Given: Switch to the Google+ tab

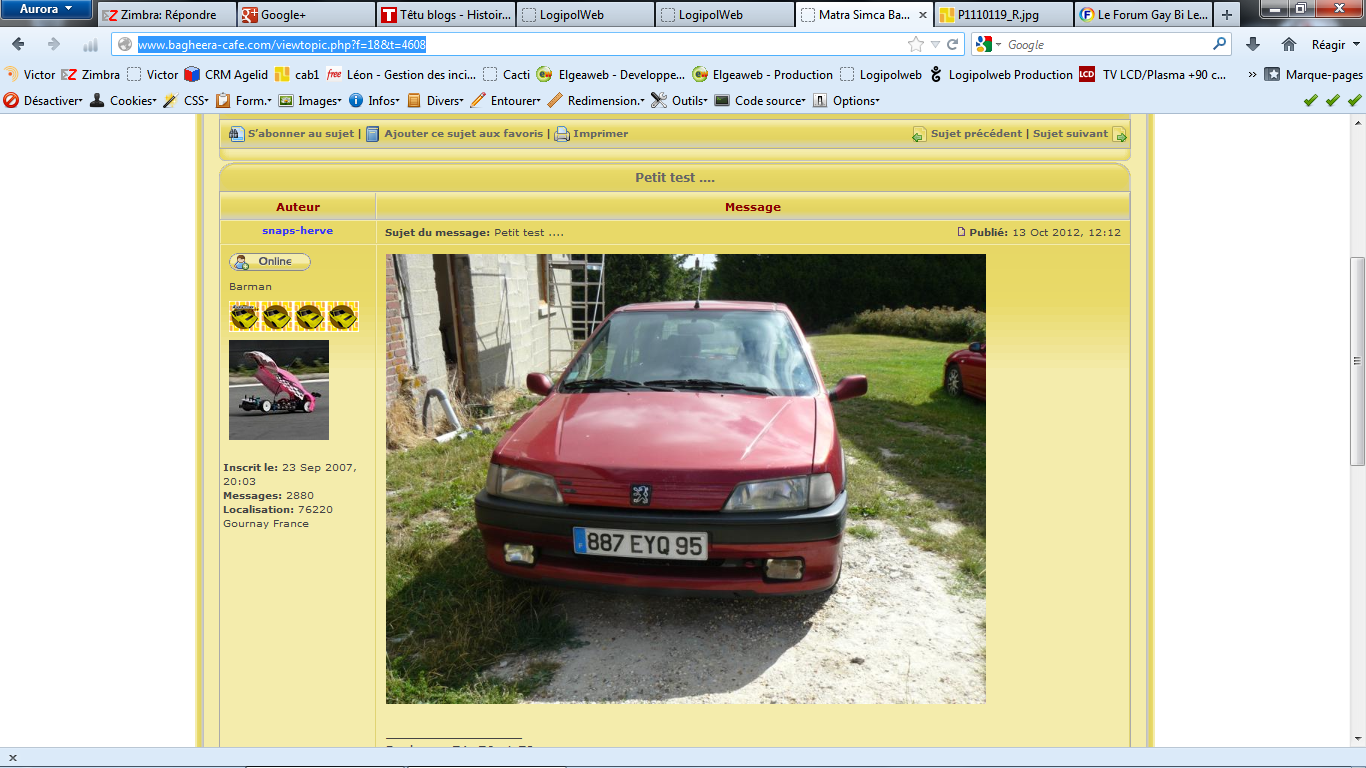Looking at the screenshot, I should pyautogui.click(x=306, y=15).
